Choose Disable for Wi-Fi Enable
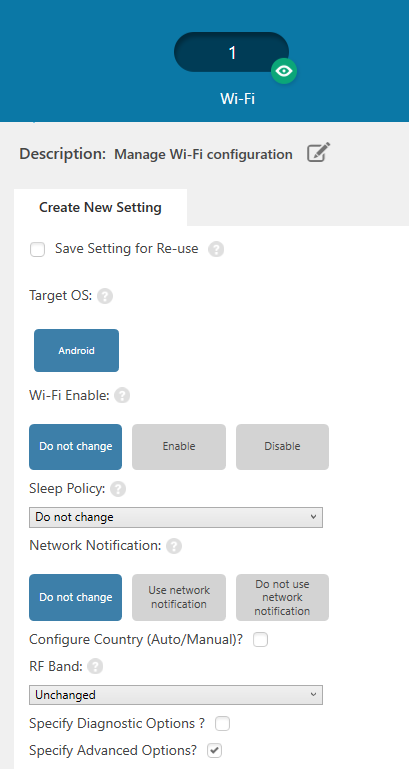The height and width of the screenshot is (769, 409). click(282, 447)
